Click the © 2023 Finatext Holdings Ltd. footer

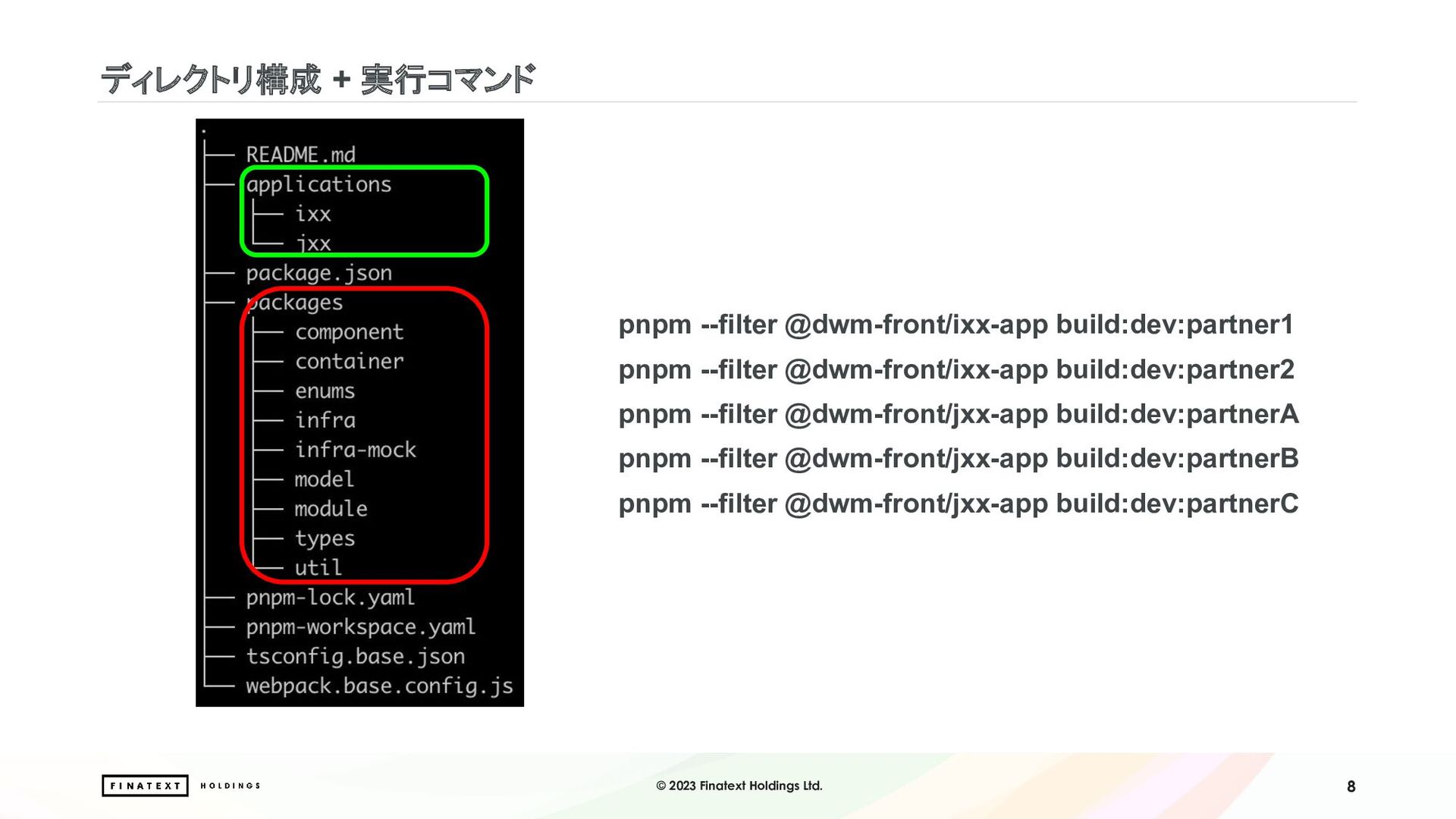[x=739, y=786]
